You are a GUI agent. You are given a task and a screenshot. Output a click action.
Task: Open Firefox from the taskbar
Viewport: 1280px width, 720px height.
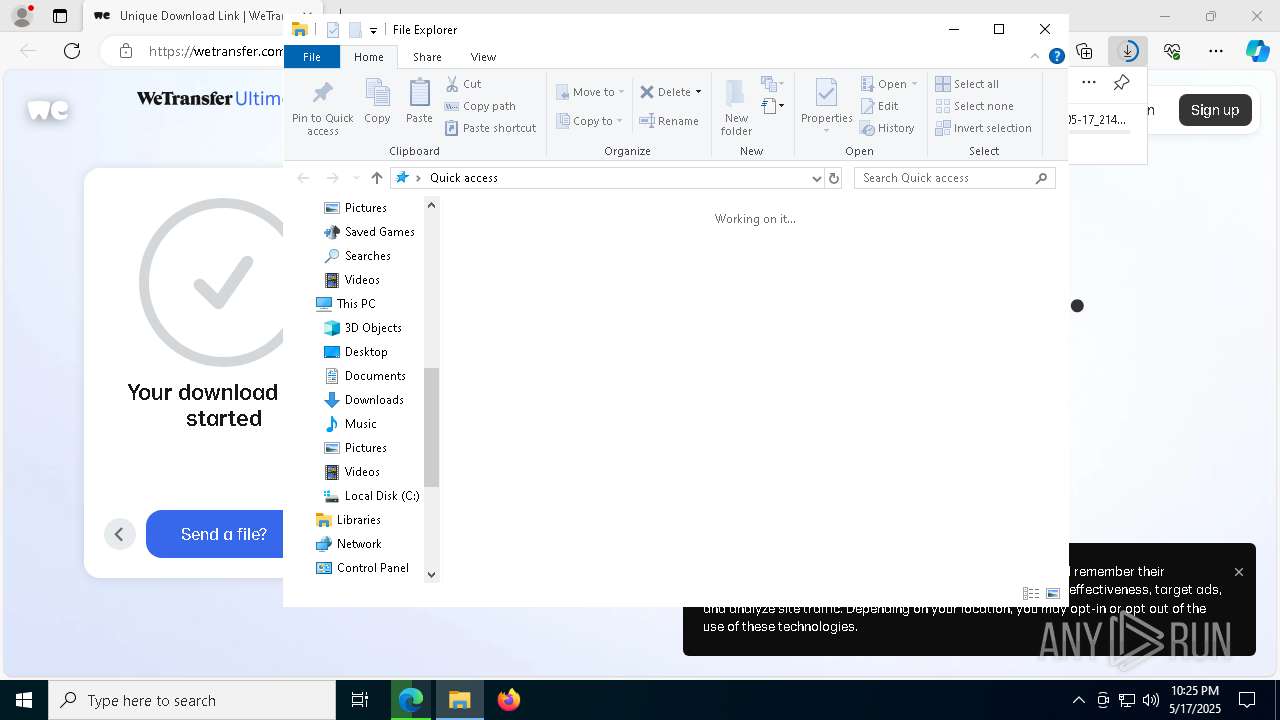click(508, 700)
